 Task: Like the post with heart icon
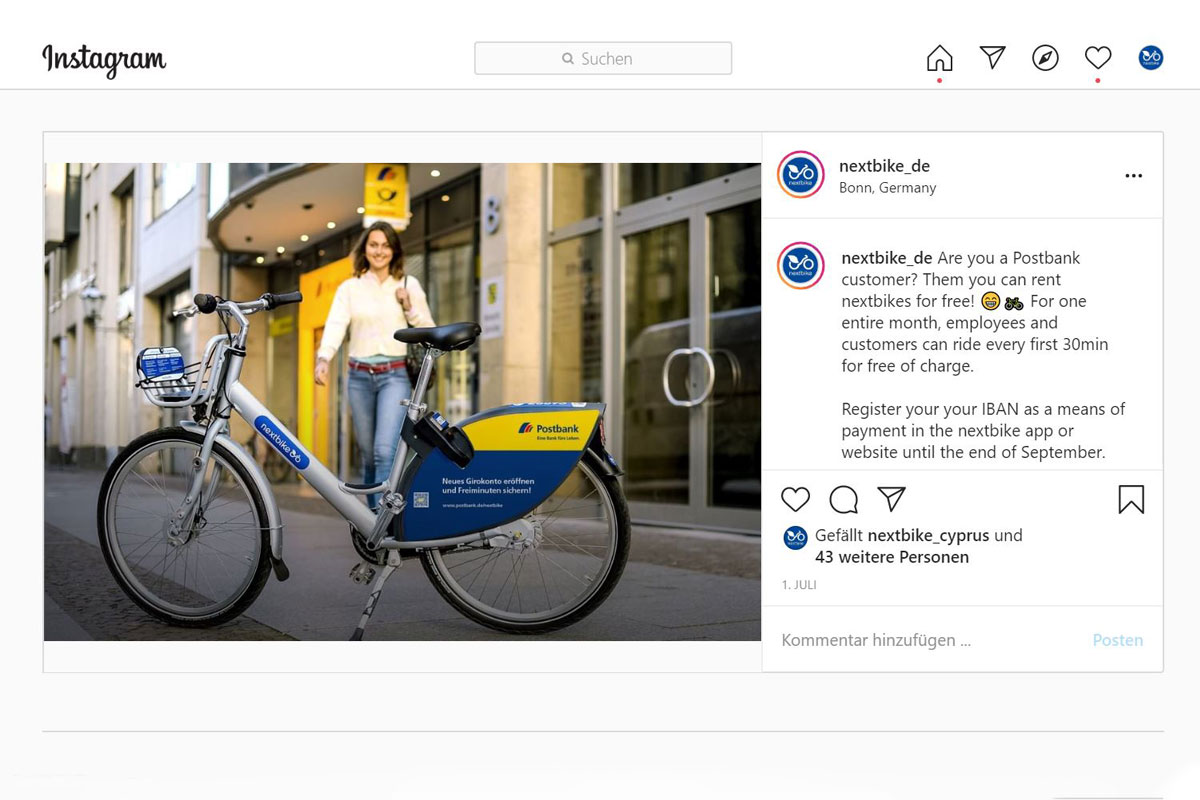(x=795, y=499)
